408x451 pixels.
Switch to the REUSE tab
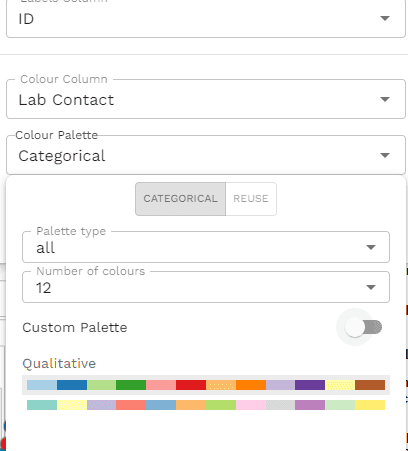[x=251, y=199]
